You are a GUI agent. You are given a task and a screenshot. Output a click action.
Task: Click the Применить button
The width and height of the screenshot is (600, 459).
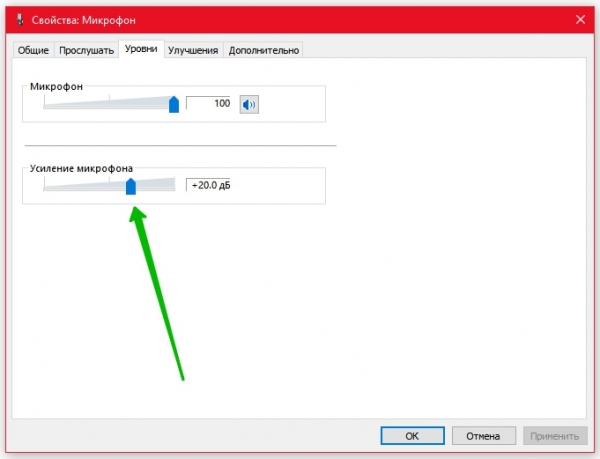[x=555, y=436]
